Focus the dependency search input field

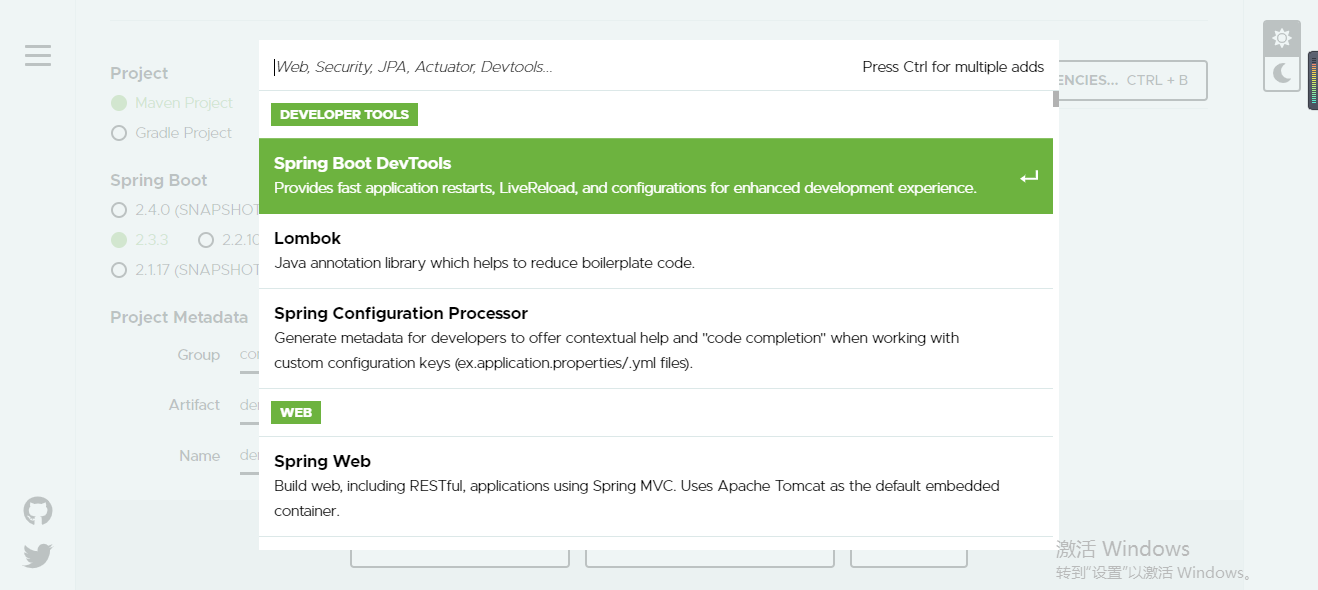pos(560,67)
